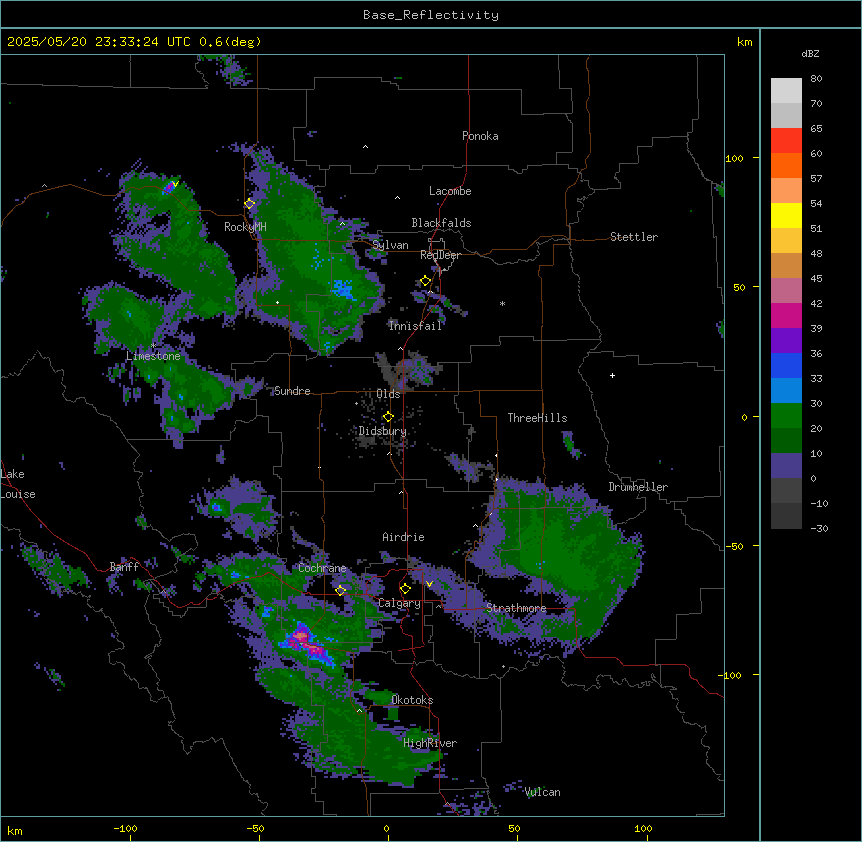Image resolution: width=862 pixels, height=842 pixels.
Task: Click the Airdrie label
Action: 404,537
